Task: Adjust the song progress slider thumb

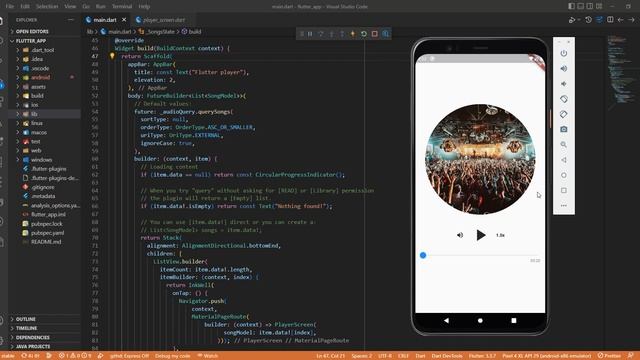Action: point(423,255)
